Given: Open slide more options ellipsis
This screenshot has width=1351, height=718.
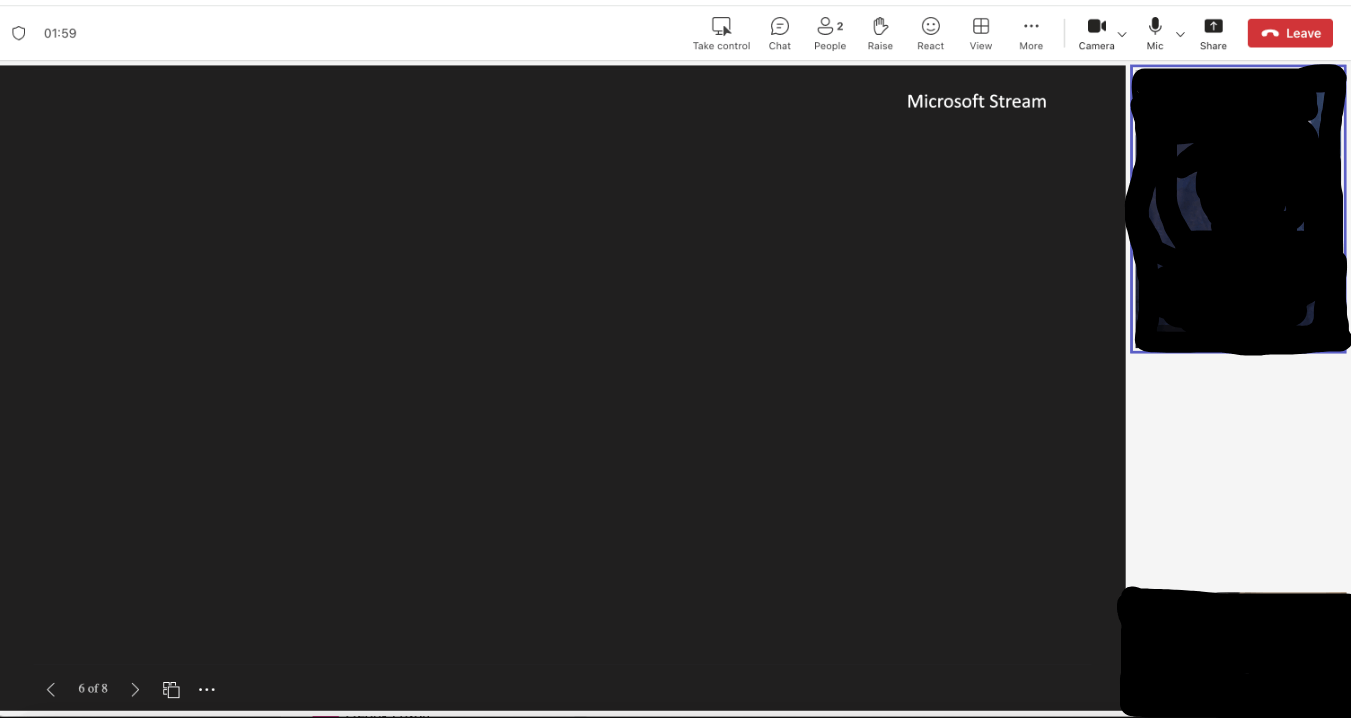Looking at the screenshot, I should (207, 689).
